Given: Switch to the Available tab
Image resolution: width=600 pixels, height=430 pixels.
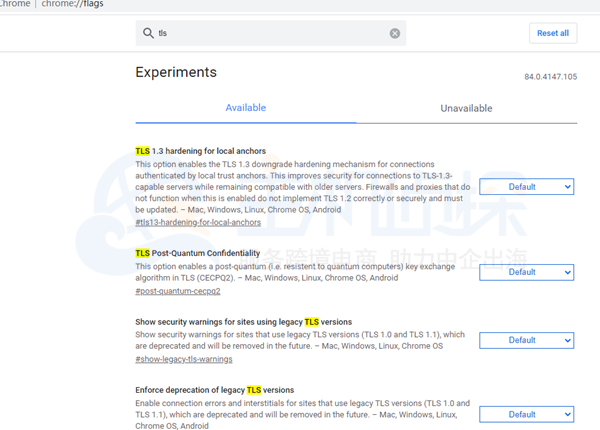Looking at the screenshot, I should click(x=246, y=108).
